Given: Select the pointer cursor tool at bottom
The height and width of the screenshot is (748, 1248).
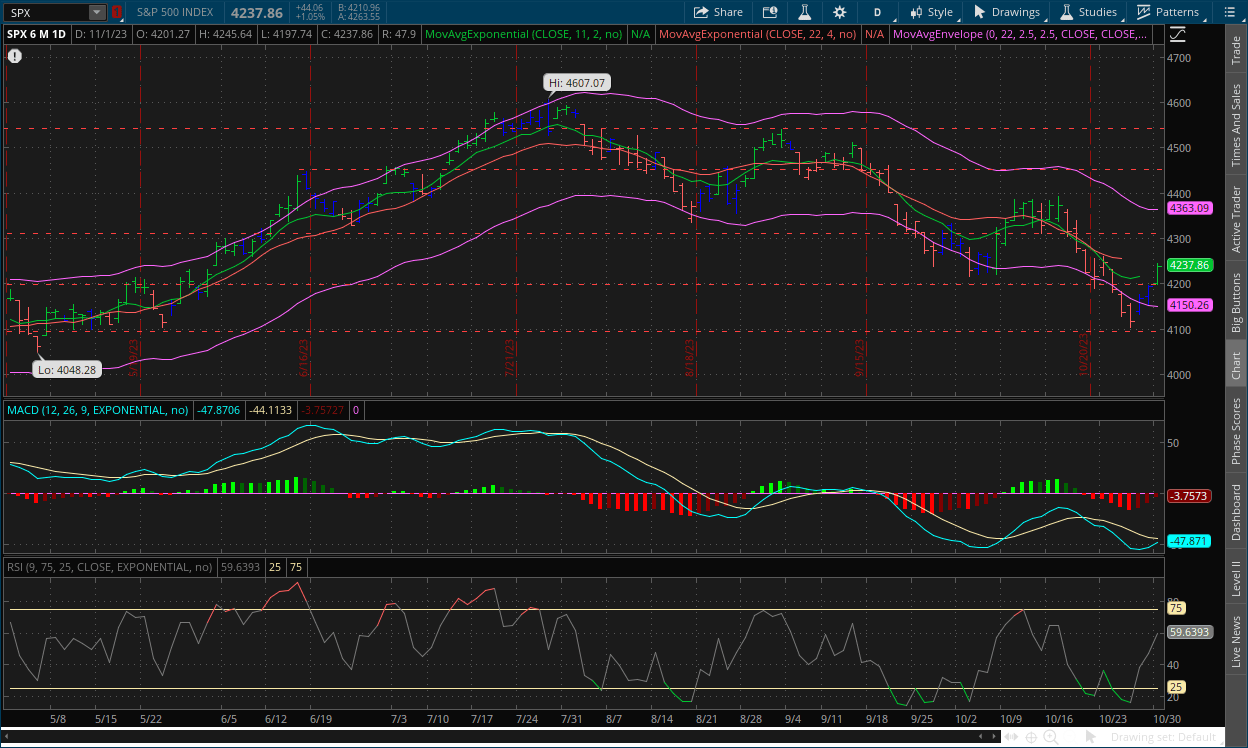Looking at the screenshot, I should [x=1092, y=737].
